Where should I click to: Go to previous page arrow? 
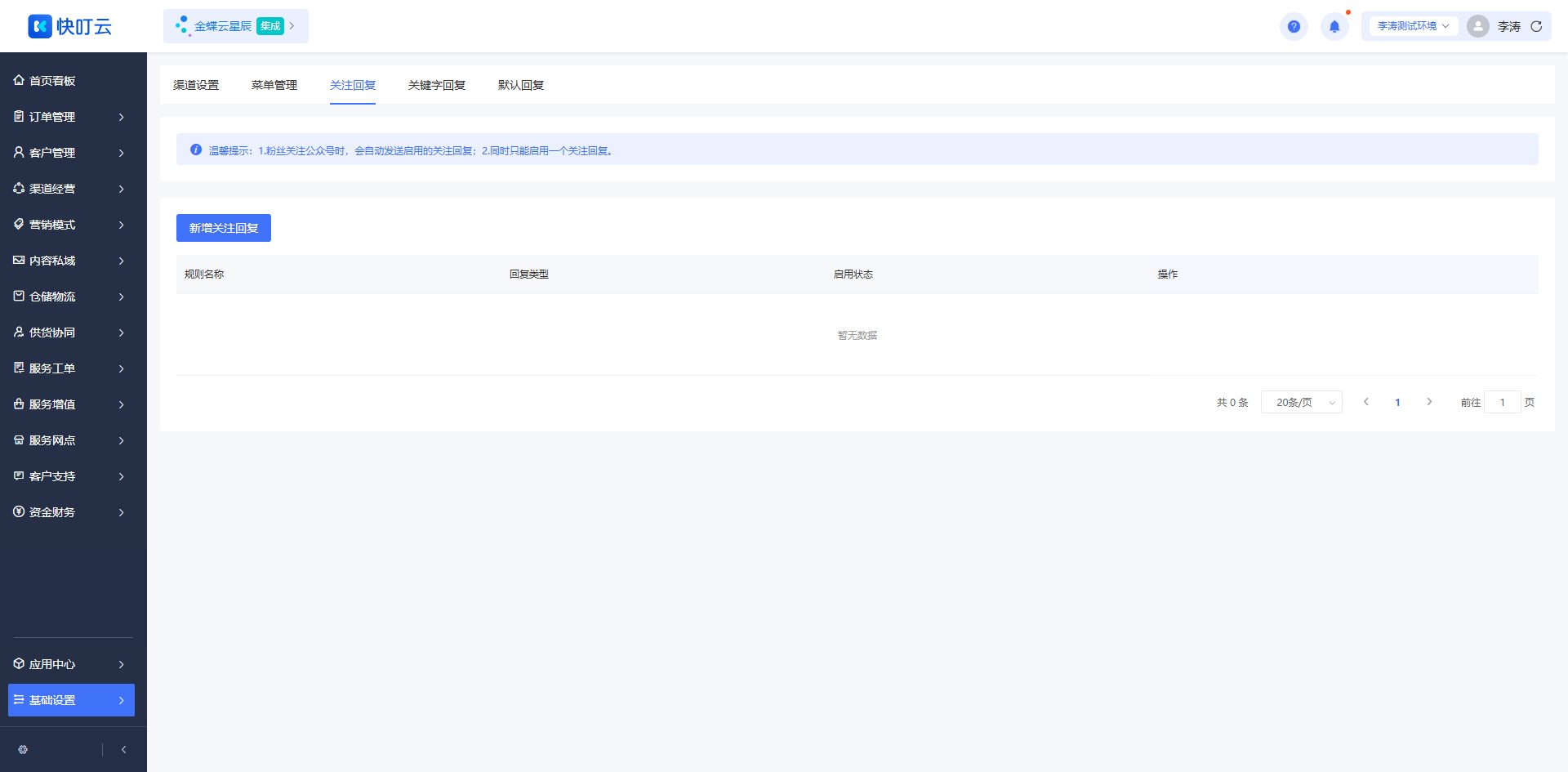coord(1365,402)
